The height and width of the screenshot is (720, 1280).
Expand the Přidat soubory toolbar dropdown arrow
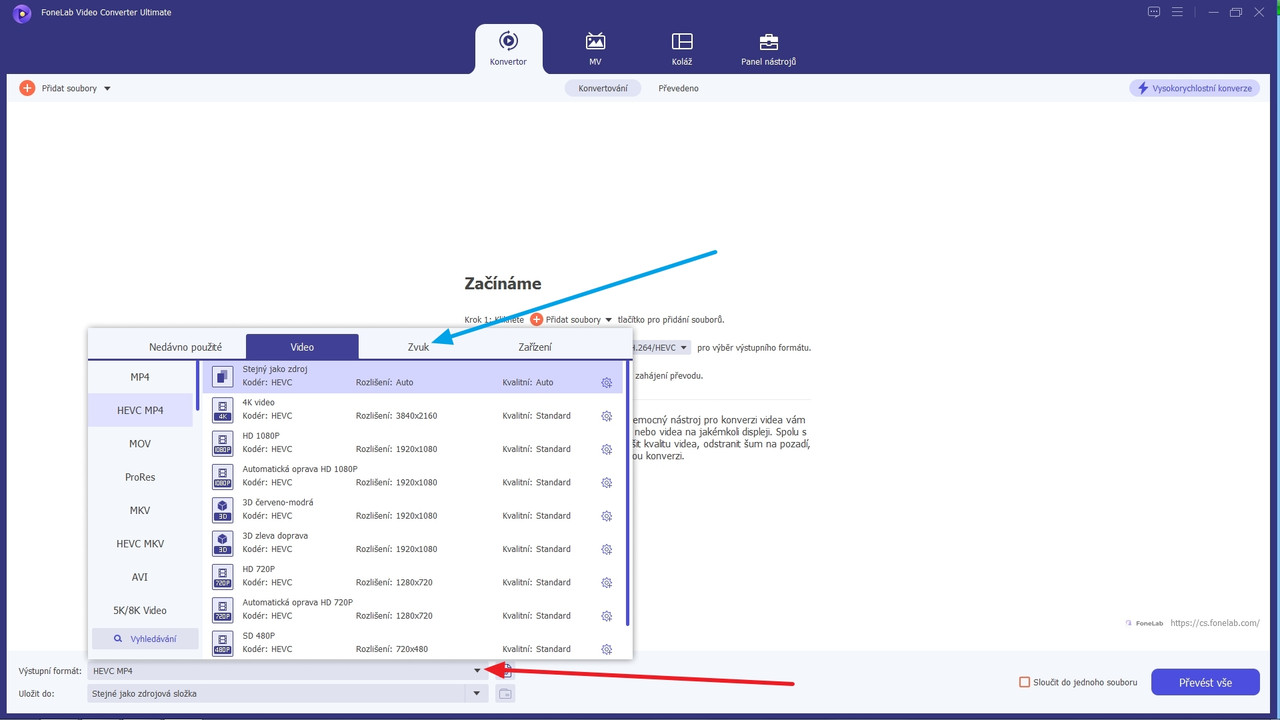click(x=107, y=88)
